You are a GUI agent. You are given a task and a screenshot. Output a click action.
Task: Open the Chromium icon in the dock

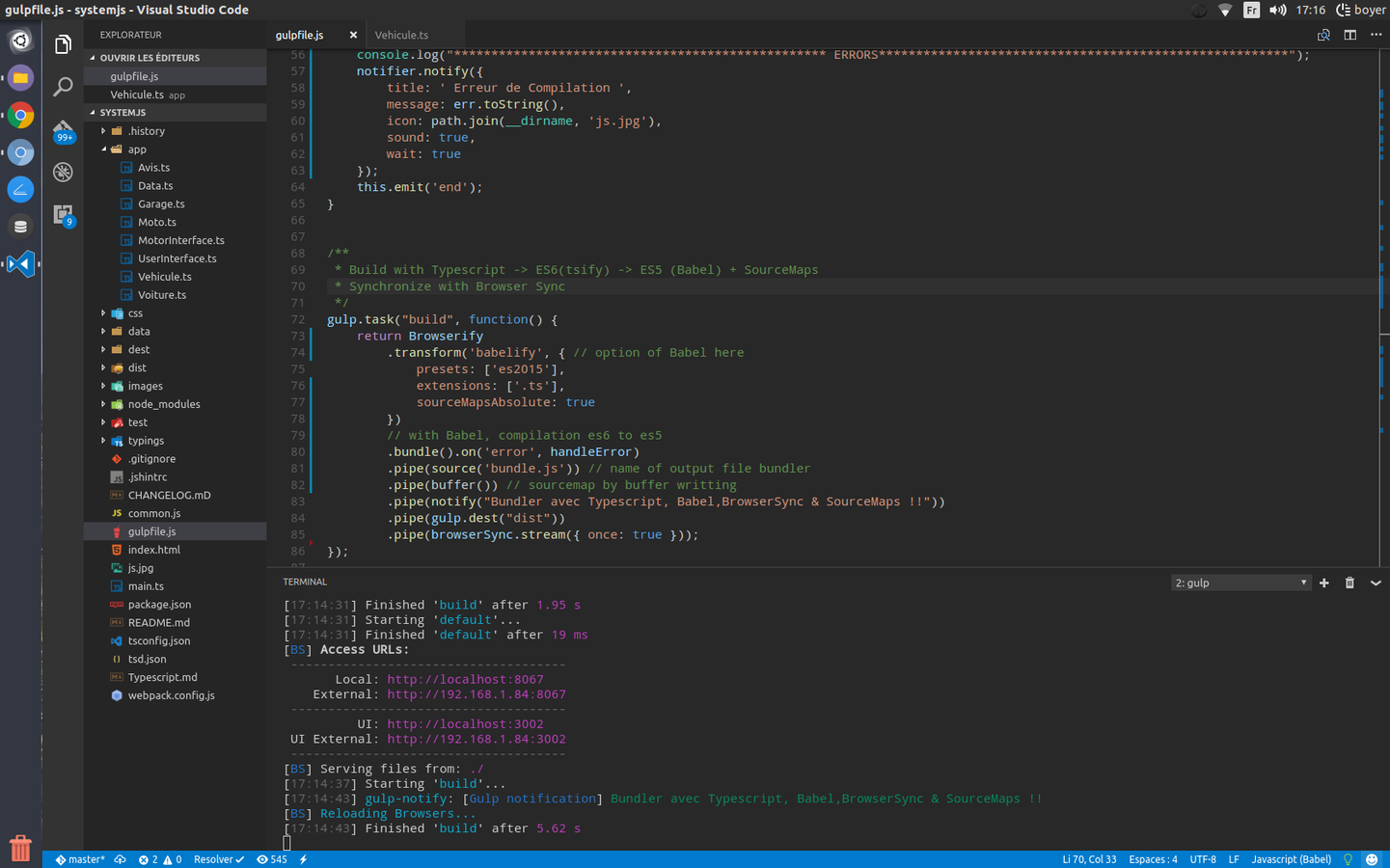(x=20, y=152)
